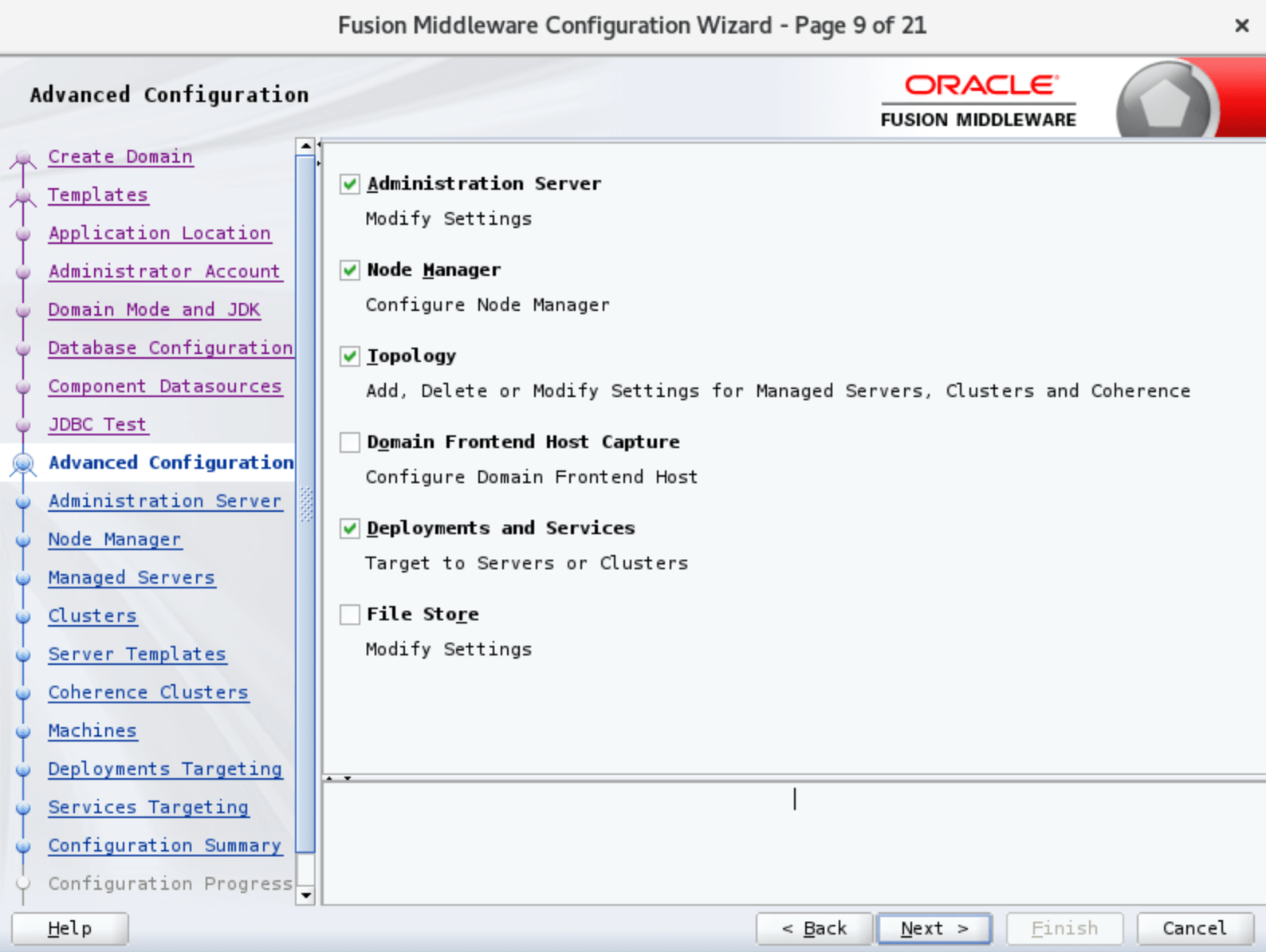Click the JDBC Test step bullet

[x=23, y=425]
